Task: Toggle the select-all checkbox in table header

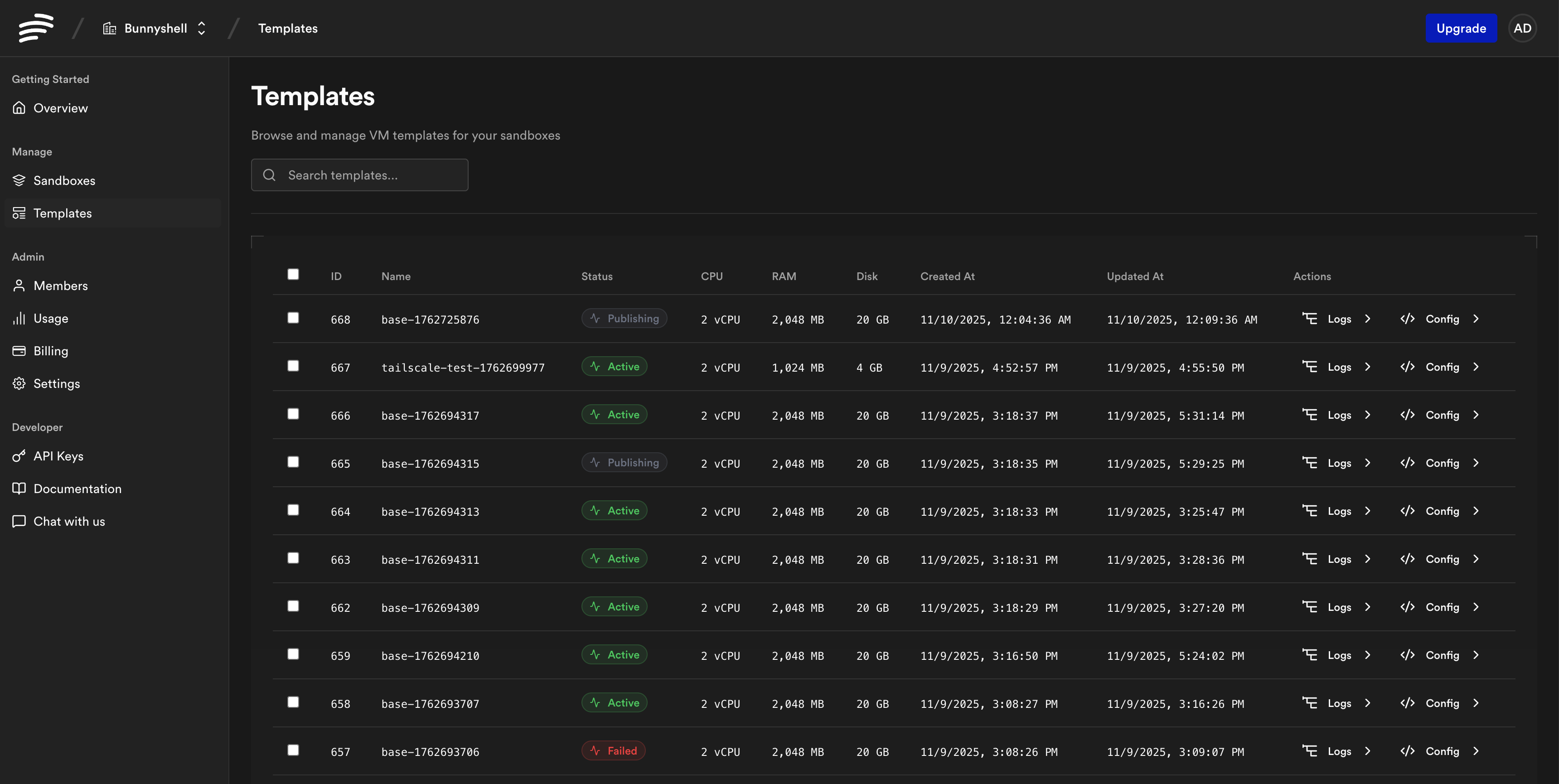Action: [293, 274]
